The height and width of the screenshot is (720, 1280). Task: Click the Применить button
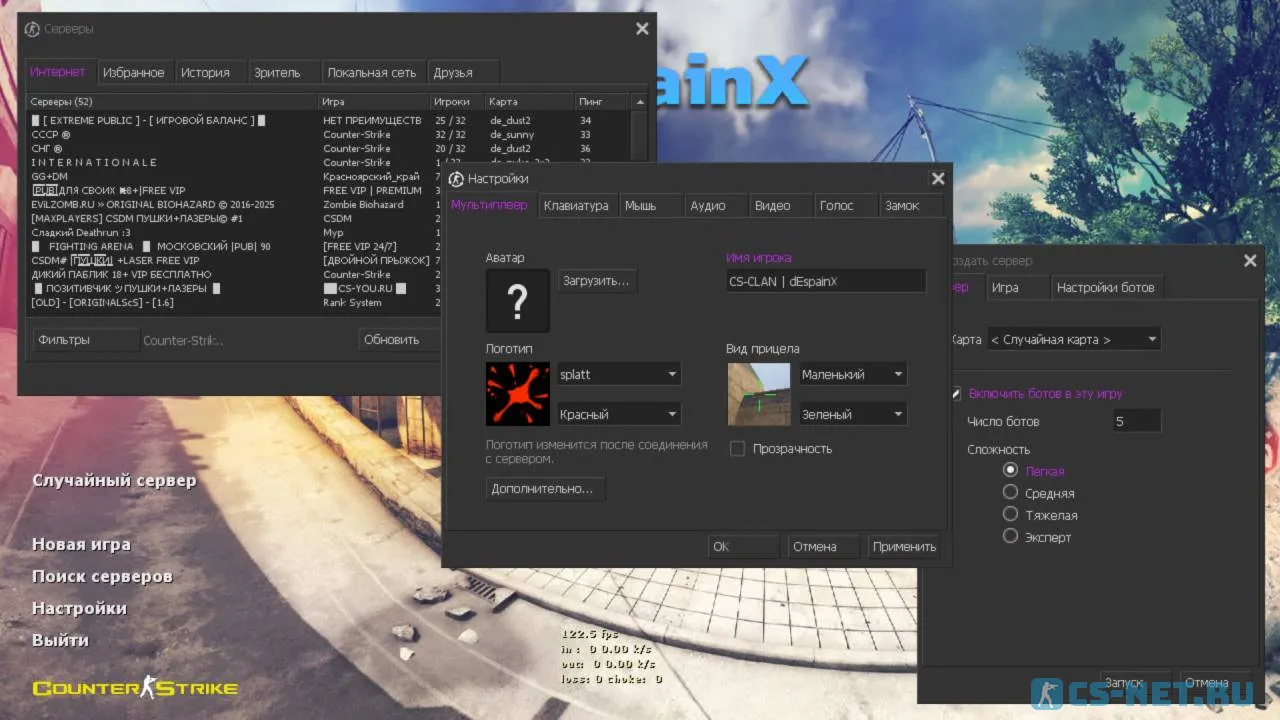point(904,546)
